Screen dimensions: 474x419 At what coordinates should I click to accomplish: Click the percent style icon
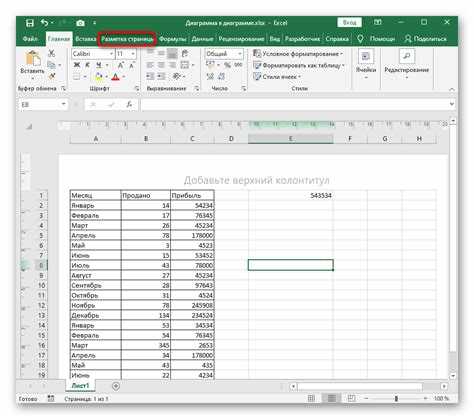pos(227,65)
